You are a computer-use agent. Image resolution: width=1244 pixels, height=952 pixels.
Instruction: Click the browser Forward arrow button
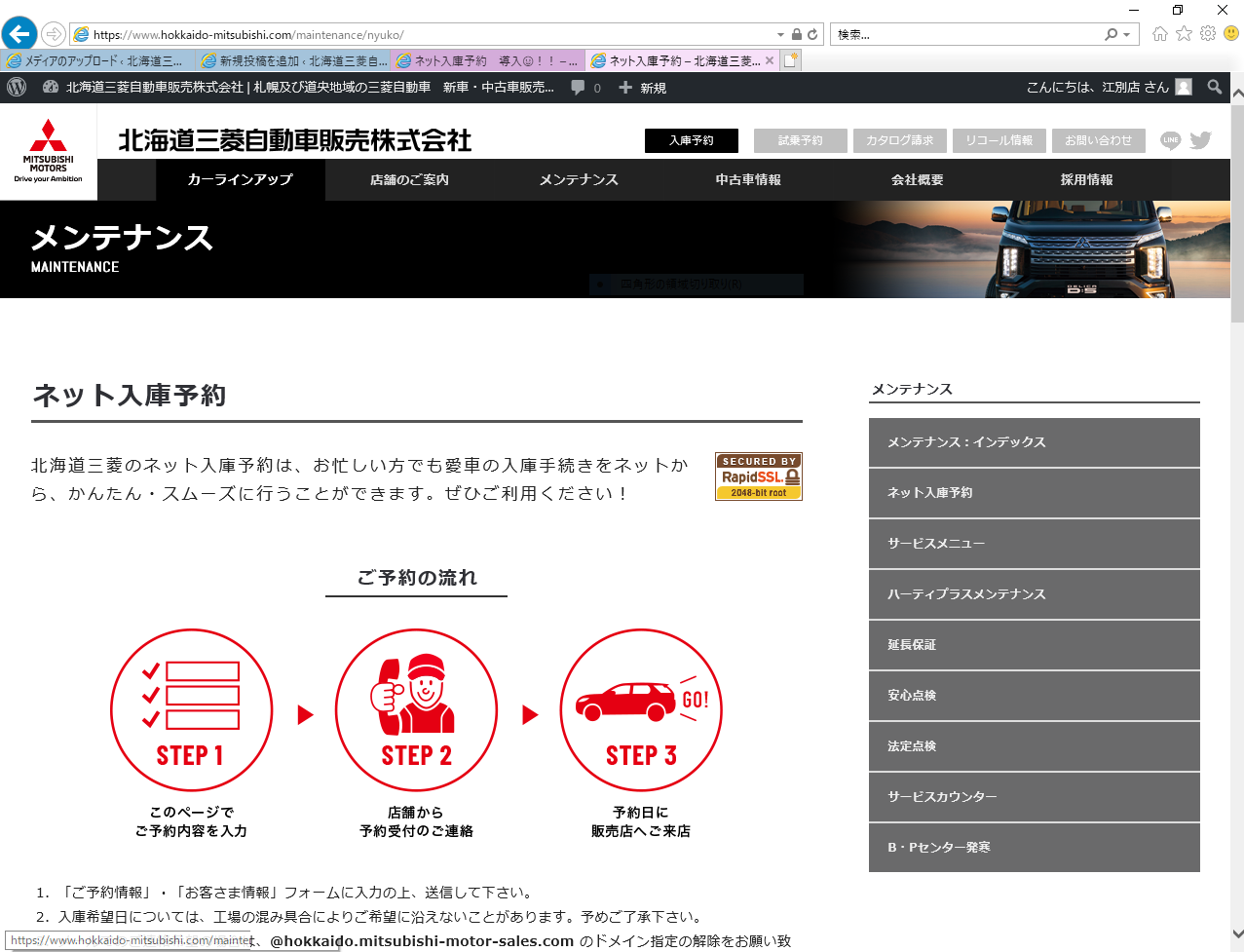pos(54,34)
